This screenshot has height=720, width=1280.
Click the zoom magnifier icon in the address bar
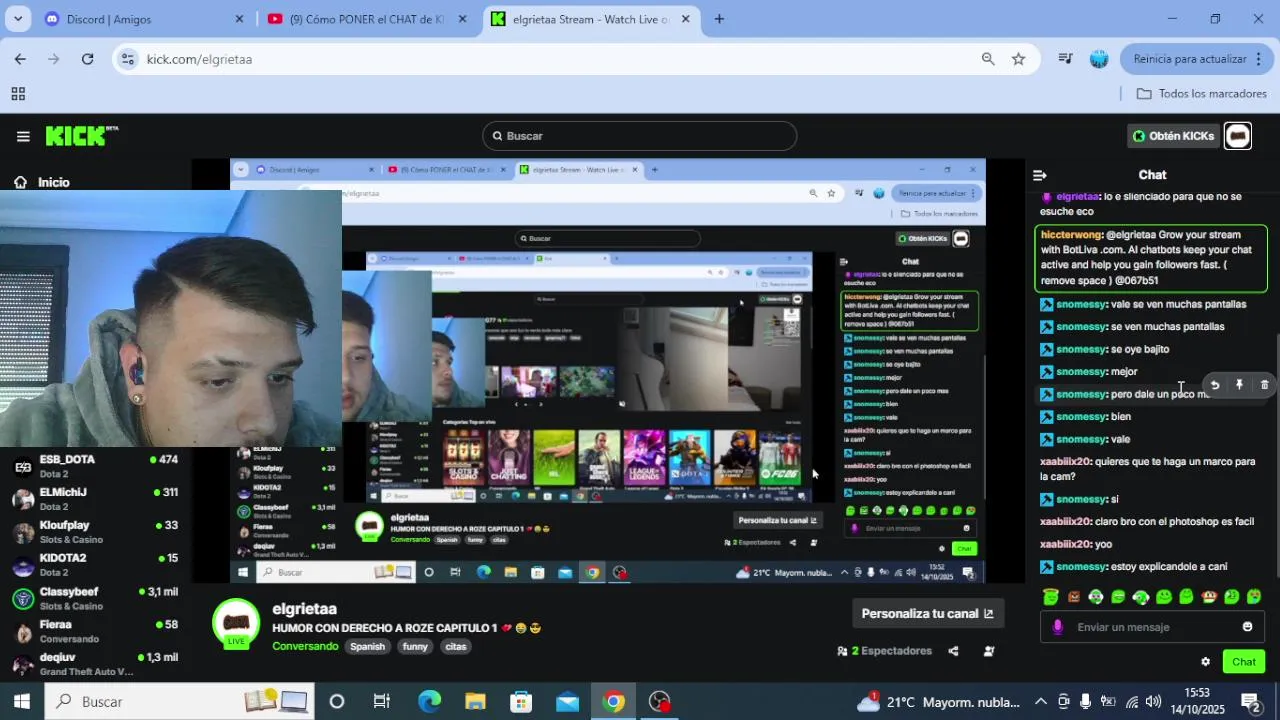point(988,59)
